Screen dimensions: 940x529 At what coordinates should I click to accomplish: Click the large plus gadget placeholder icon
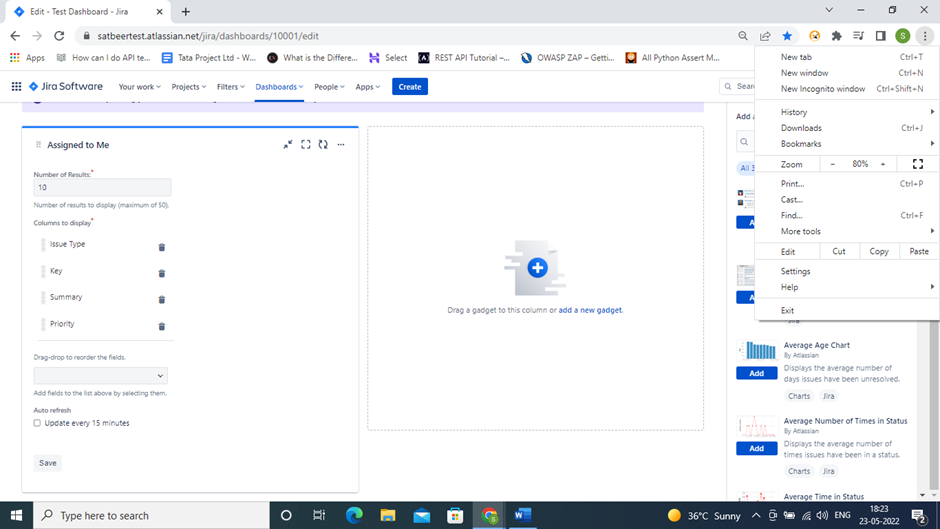point(537,267)
